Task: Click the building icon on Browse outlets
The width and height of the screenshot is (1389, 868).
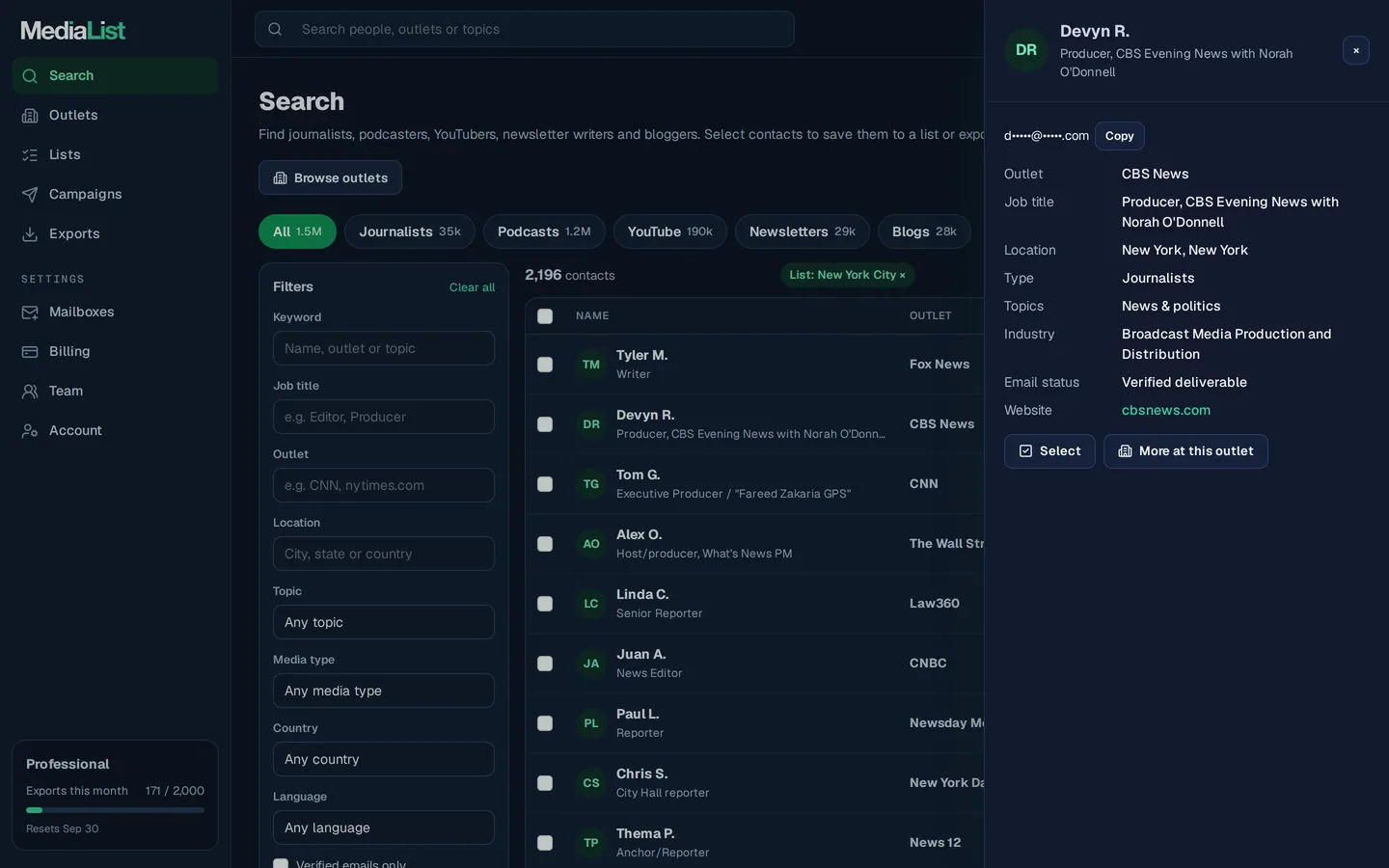Action: click(281, 178)
